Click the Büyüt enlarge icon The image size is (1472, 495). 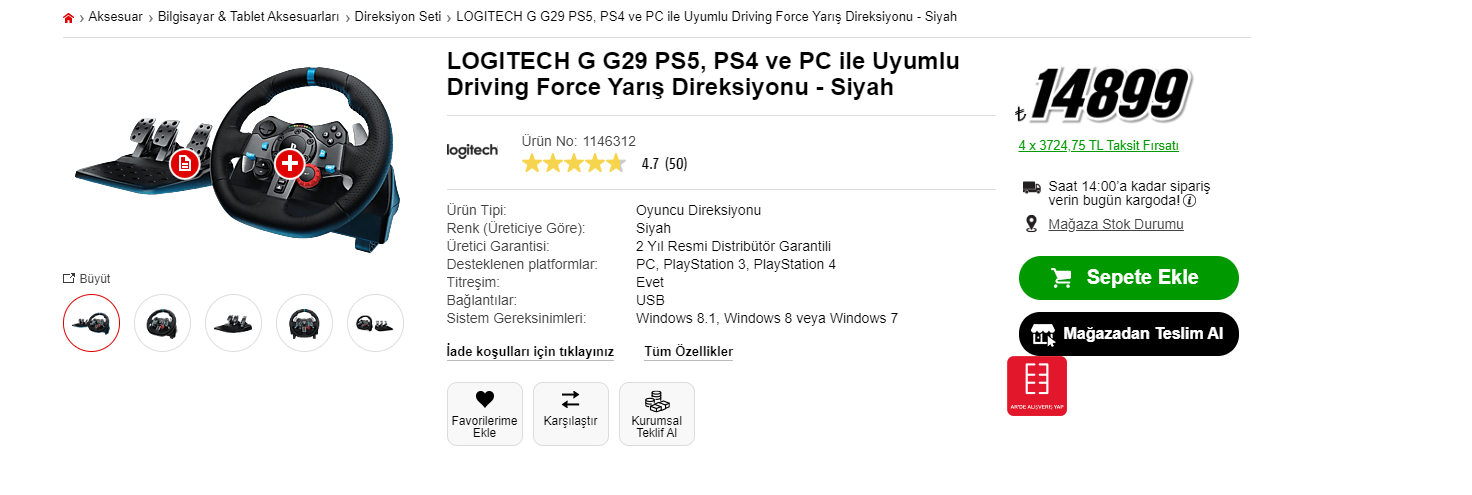coord(69,279)
